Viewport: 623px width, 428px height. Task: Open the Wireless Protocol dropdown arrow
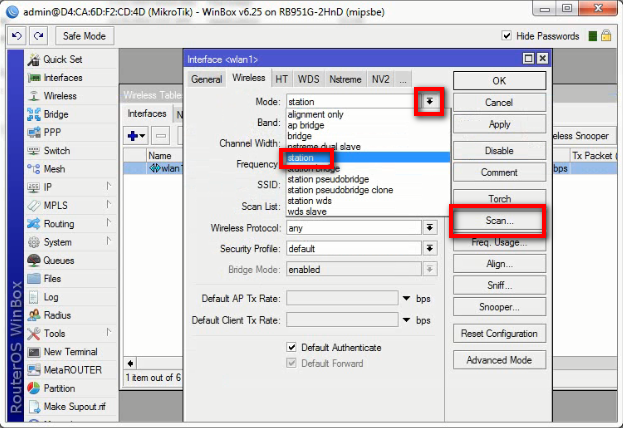click(x=430, y=228)
